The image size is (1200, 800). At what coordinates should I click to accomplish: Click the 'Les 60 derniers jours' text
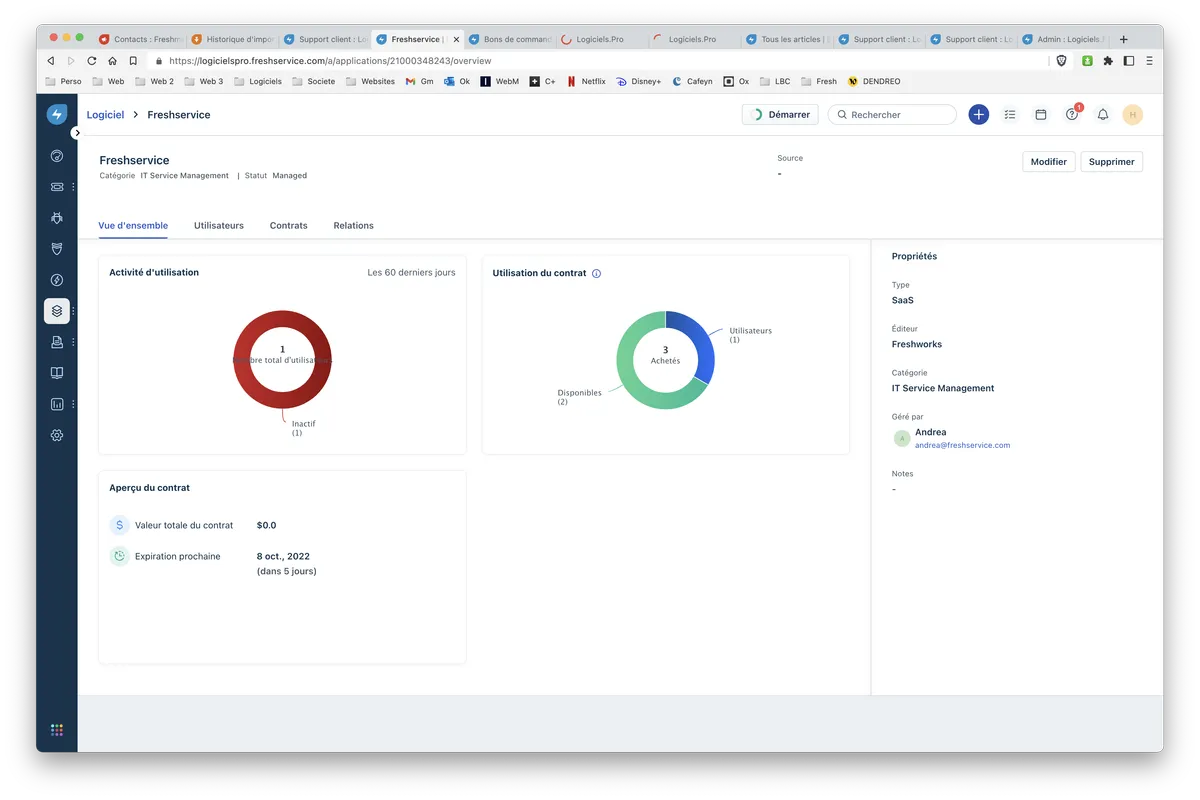coord(411,272)
